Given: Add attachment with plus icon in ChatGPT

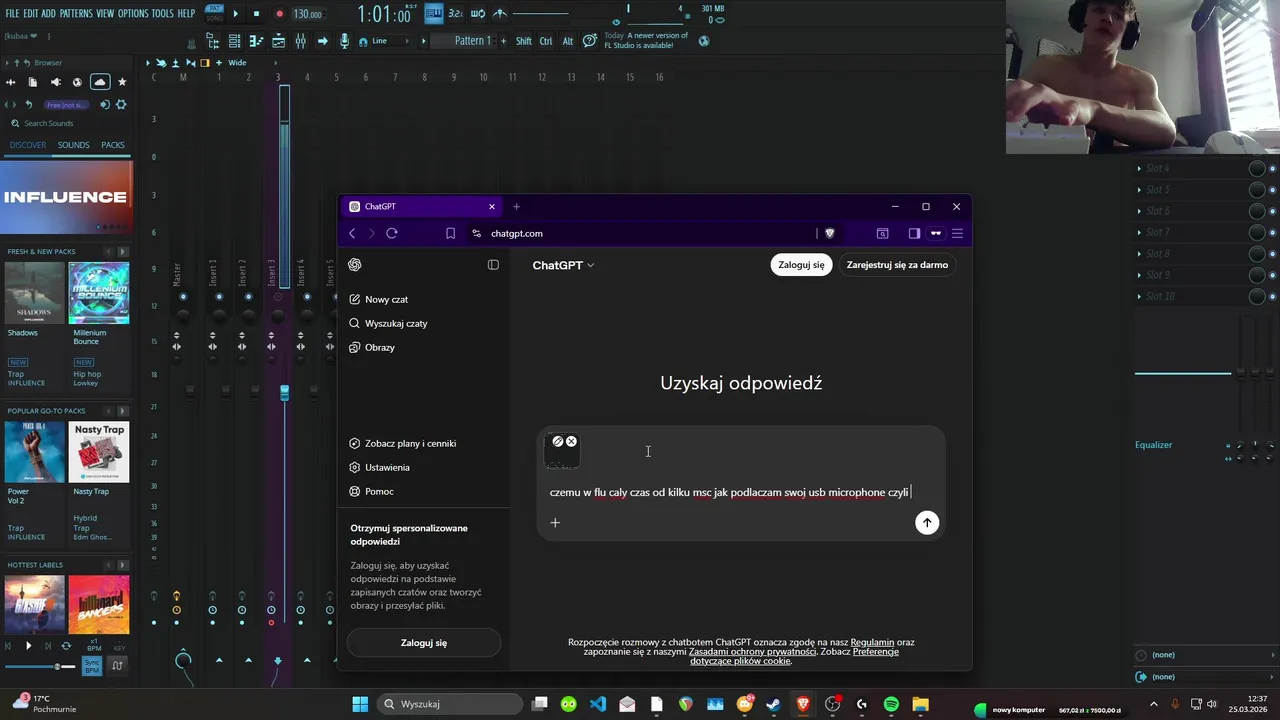Looking at the screenshot, I should tap(555, 522).
